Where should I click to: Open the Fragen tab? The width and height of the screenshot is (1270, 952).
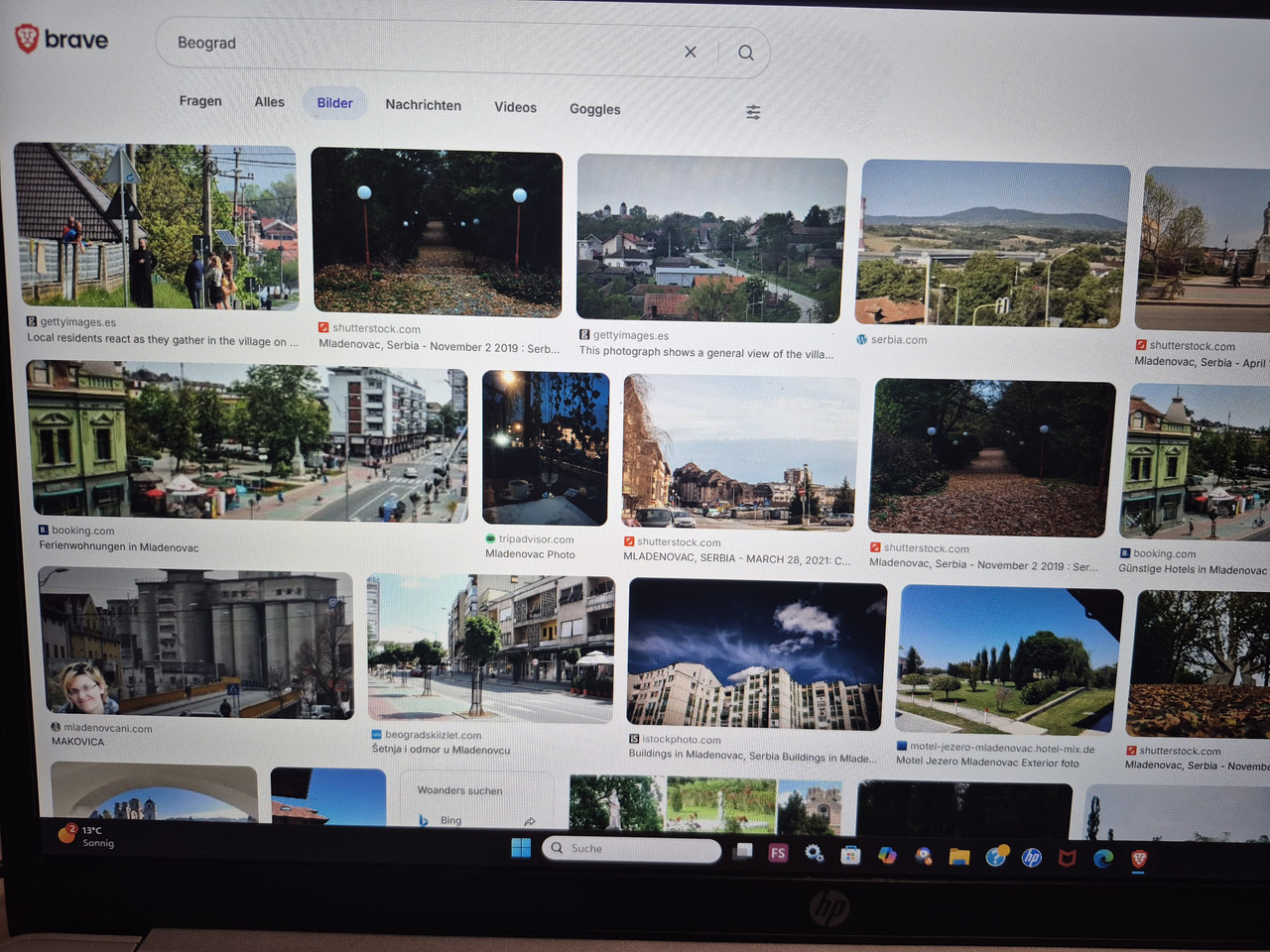(200, 101)
